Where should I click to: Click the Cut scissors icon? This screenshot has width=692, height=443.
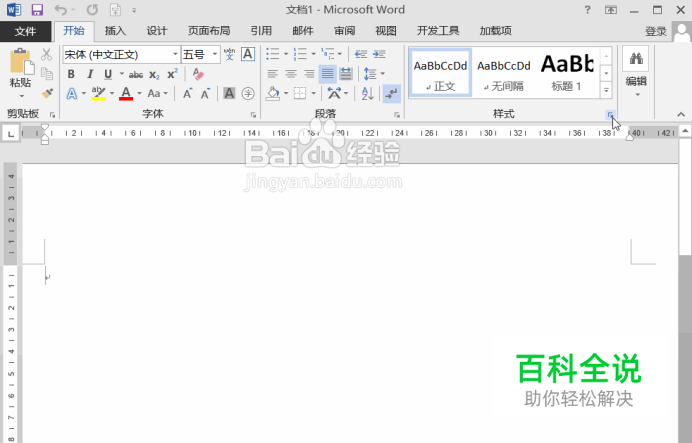pyautogui.click(x=46, y=55)
